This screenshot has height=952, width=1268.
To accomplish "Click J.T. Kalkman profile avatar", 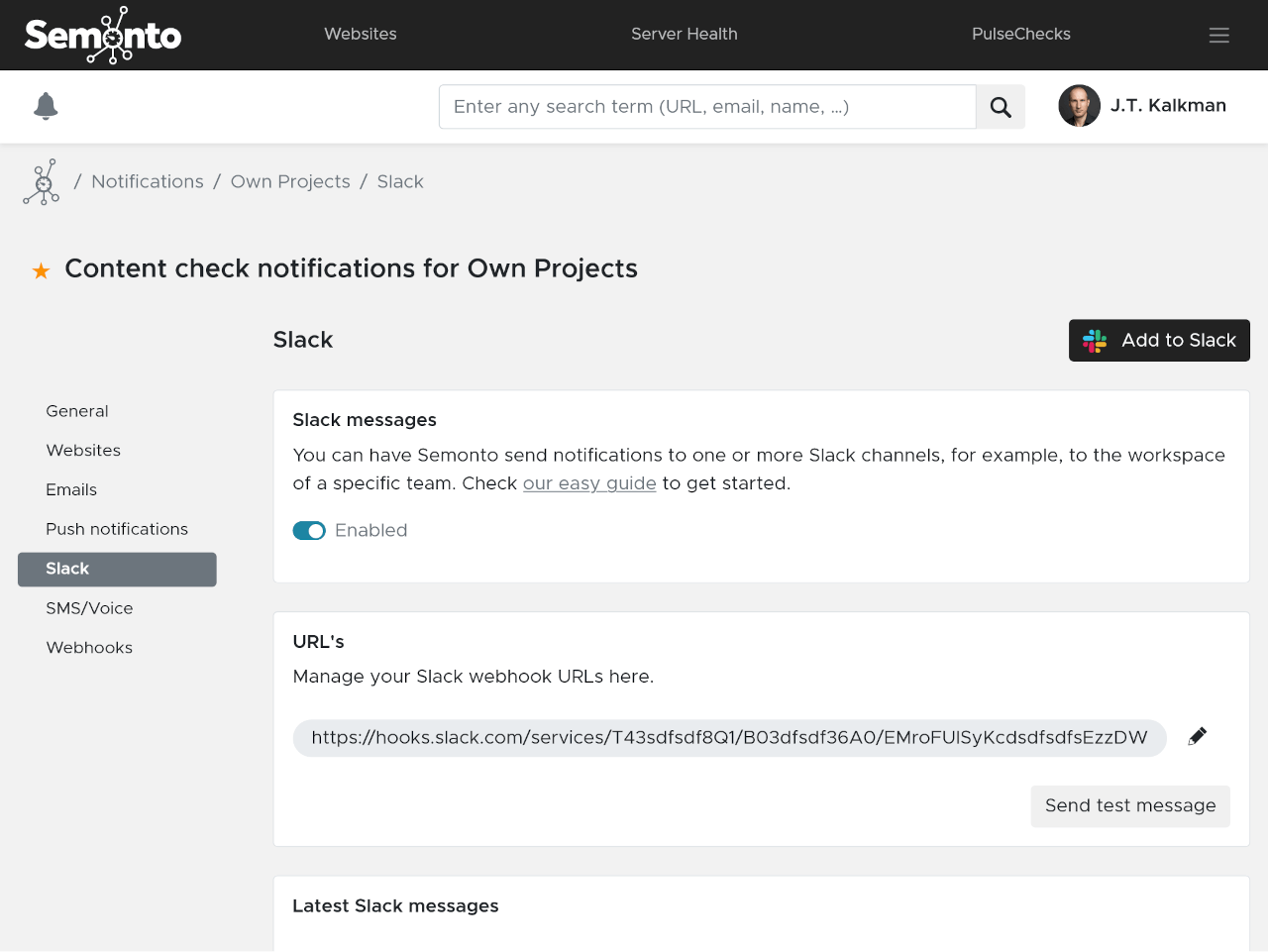I will click(1079, 106).
